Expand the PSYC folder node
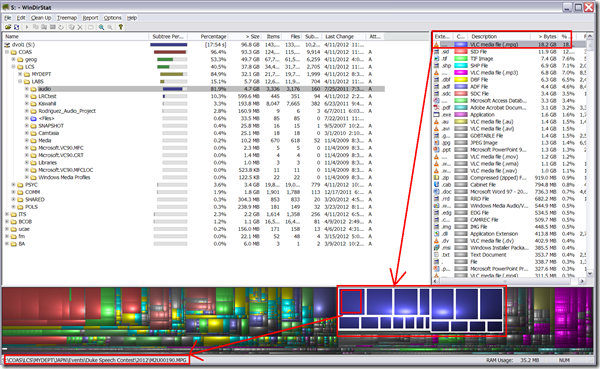The width and height of the screenshot is (600, 369). click(13, 185)
